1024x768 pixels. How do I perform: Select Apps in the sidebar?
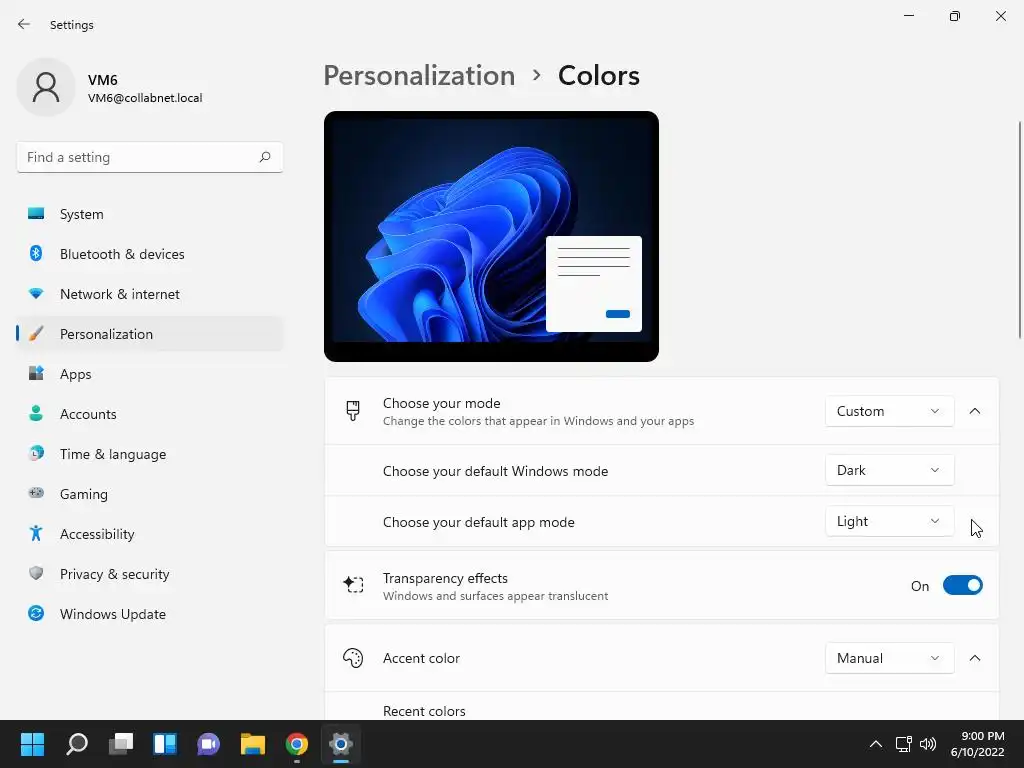click(150, 374)
